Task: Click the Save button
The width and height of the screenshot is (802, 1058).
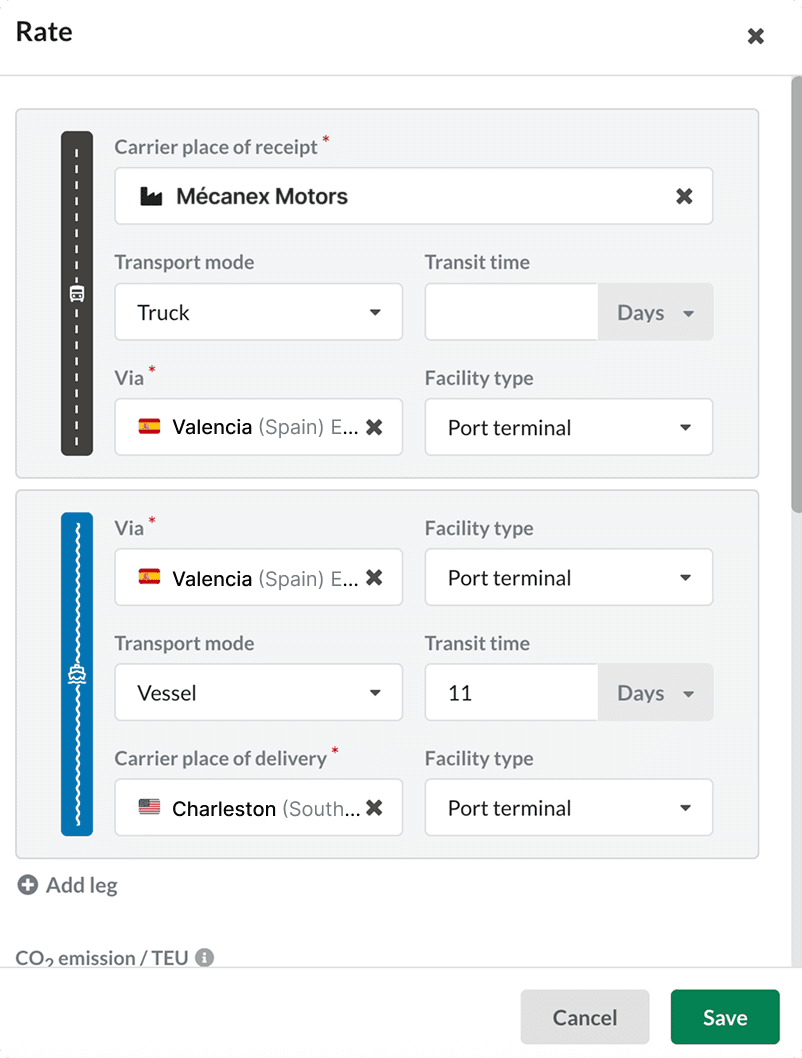Action: [x=724, y=1016]
